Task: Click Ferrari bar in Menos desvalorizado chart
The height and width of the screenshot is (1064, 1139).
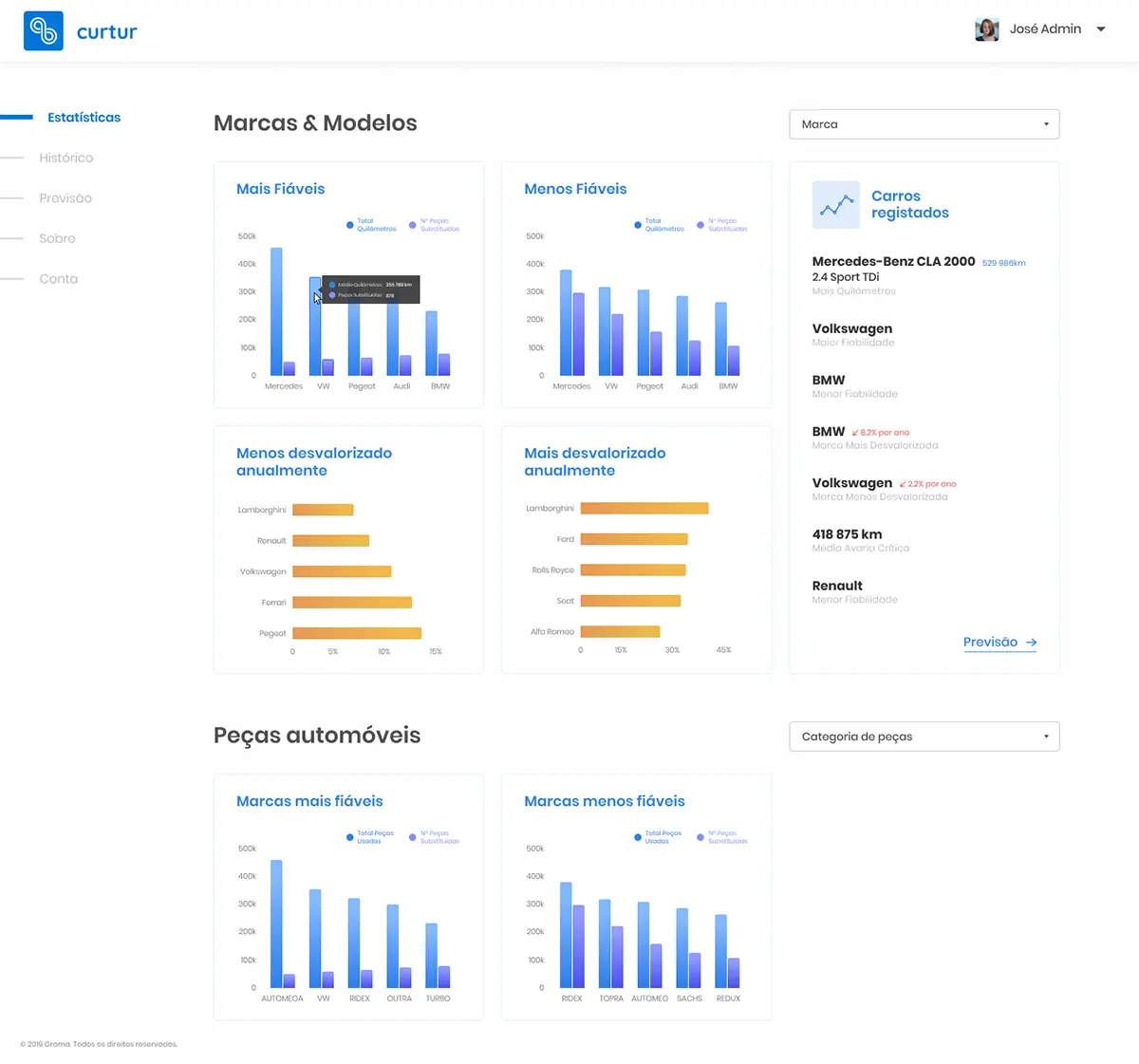Action: click(x=352, y=603)
